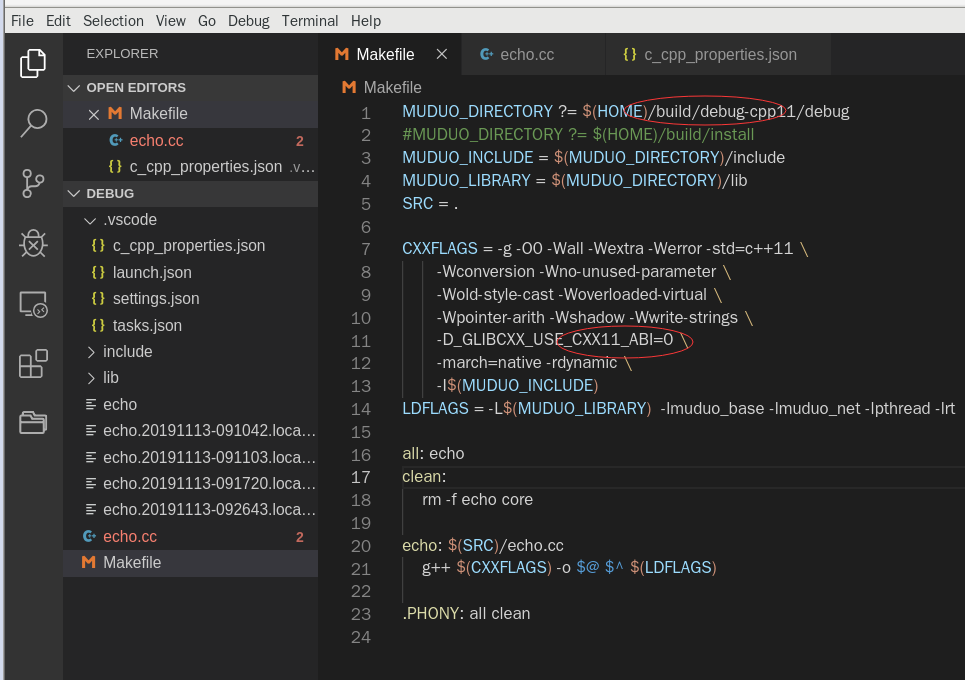Viewport: 965px width, 680px height.
Task: Close the Makefile editor tab
Action: 441,54
